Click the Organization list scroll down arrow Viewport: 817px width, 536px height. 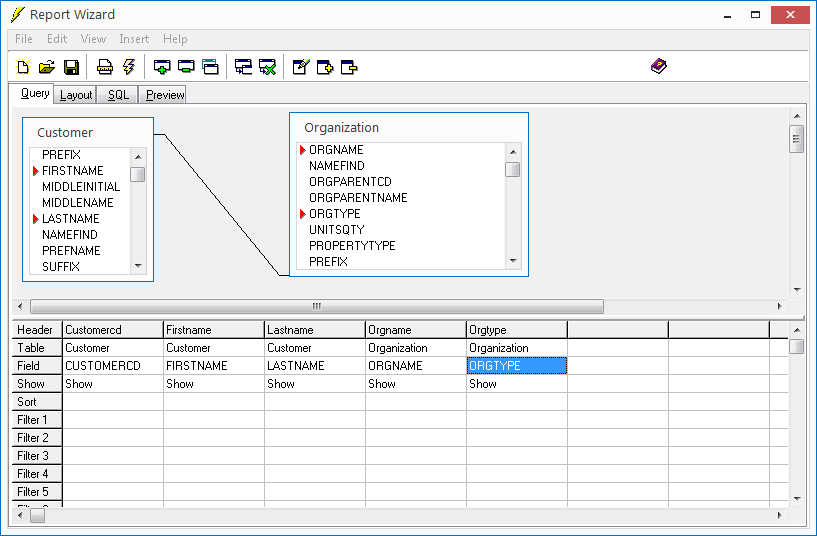coord(513,261)
